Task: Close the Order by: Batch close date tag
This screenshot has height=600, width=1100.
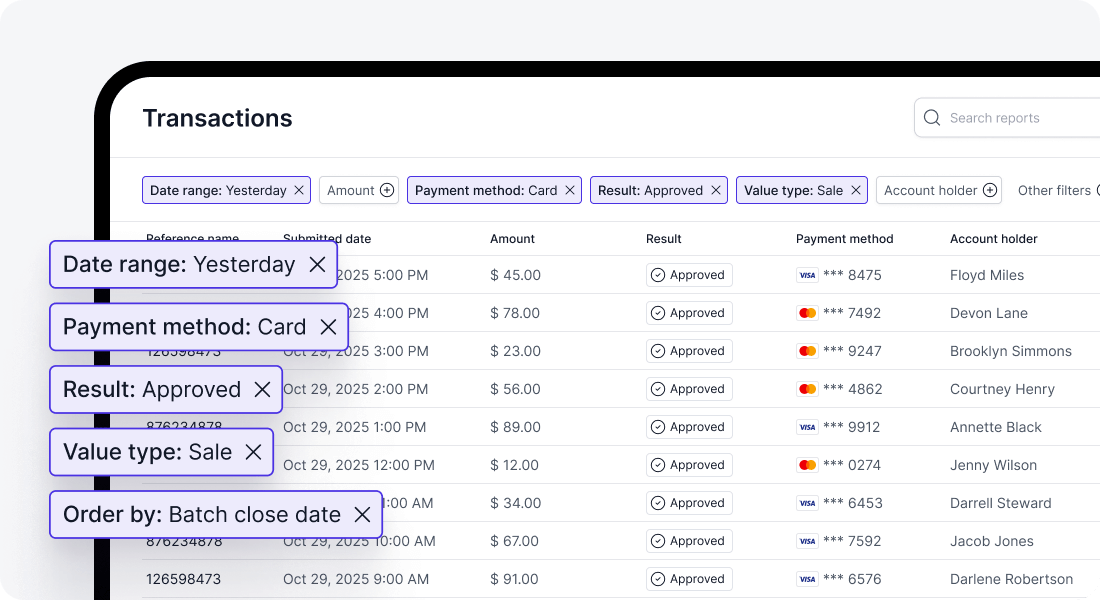Action: 362,514
